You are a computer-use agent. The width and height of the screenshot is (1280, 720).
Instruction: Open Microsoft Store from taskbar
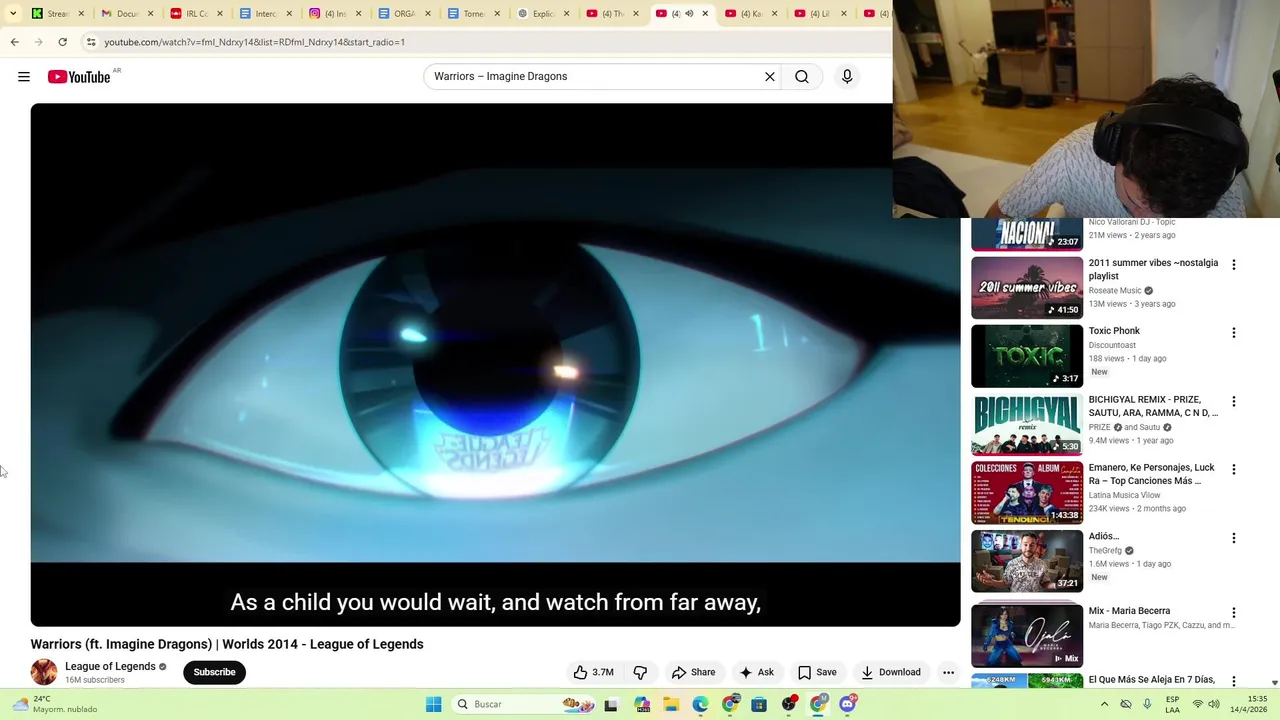tap(760, 704)
